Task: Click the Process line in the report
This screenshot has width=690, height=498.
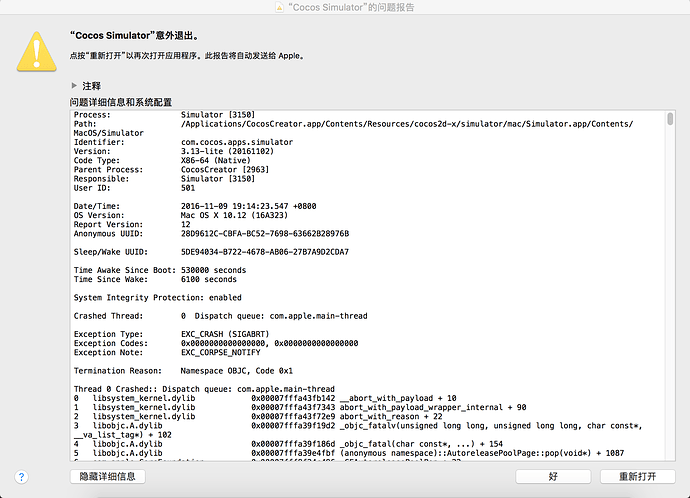Action: pyautogui.click(x=164, y=115)
